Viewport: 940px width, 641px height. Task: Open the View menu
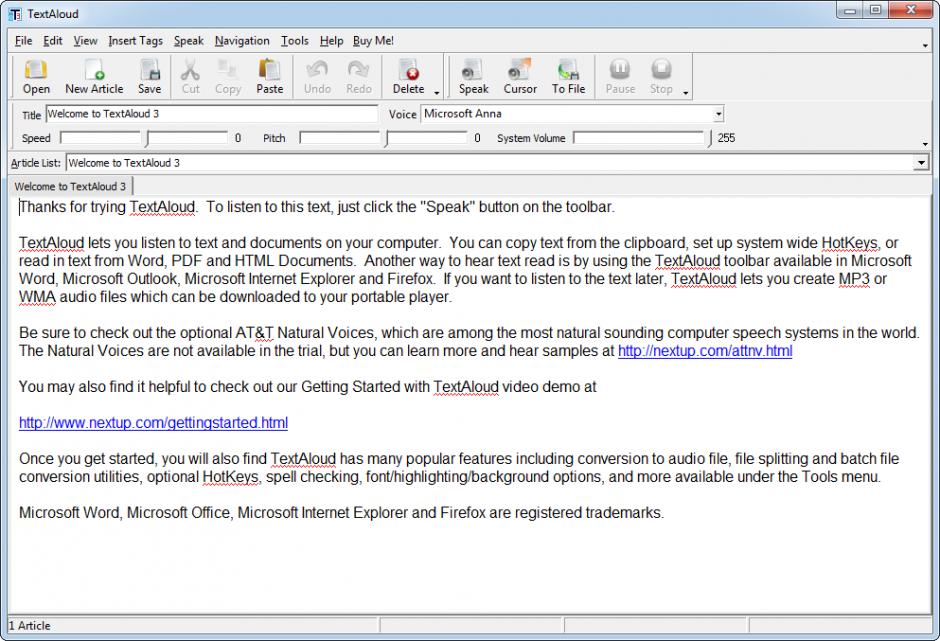pyautogui.click(x=85, y=41)
